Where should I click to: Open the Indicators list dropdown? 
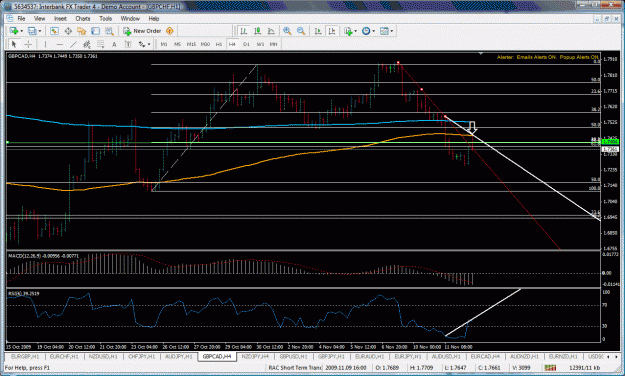coord(350,31)
